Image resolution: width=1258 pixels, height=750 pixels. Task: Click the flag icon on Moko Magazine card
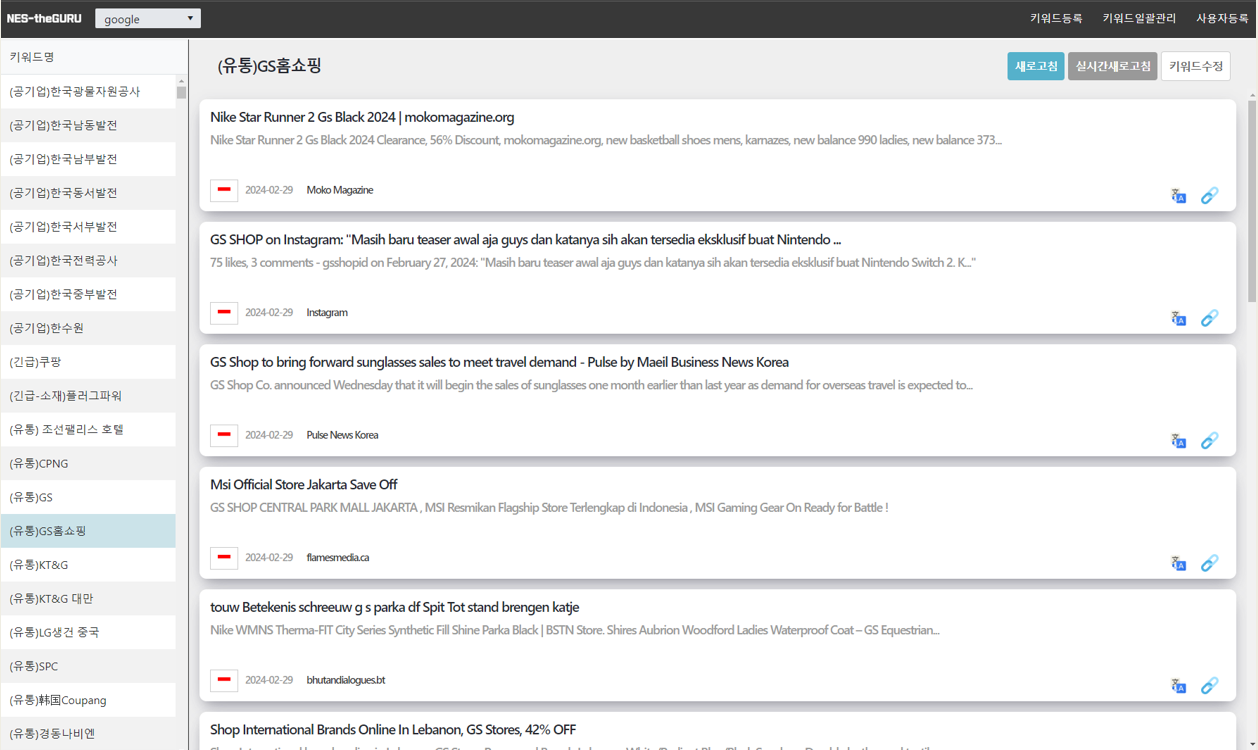(224, 190)
